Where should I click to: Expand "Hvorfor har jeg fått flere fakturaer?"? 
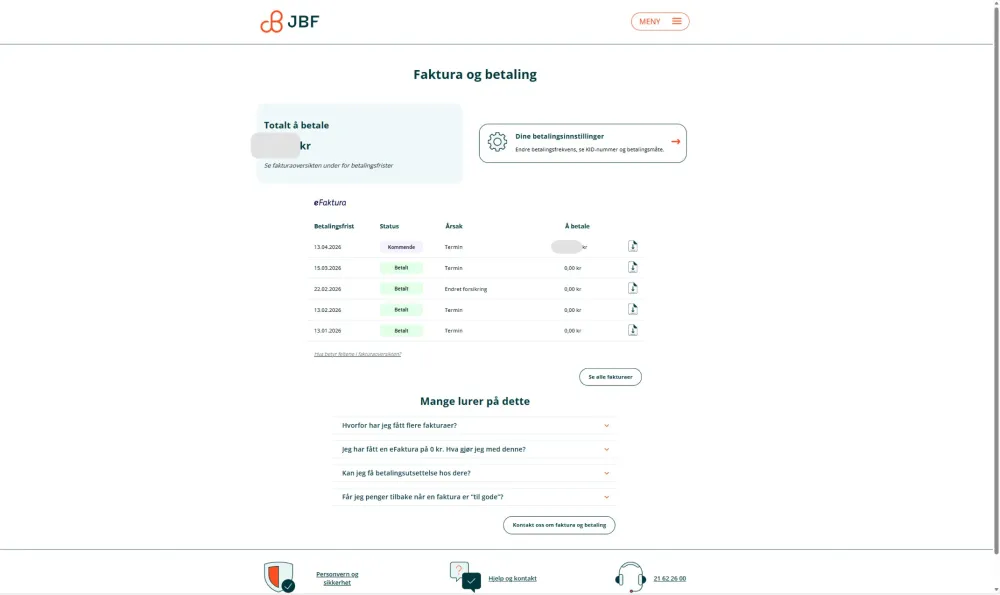(475, 425)
